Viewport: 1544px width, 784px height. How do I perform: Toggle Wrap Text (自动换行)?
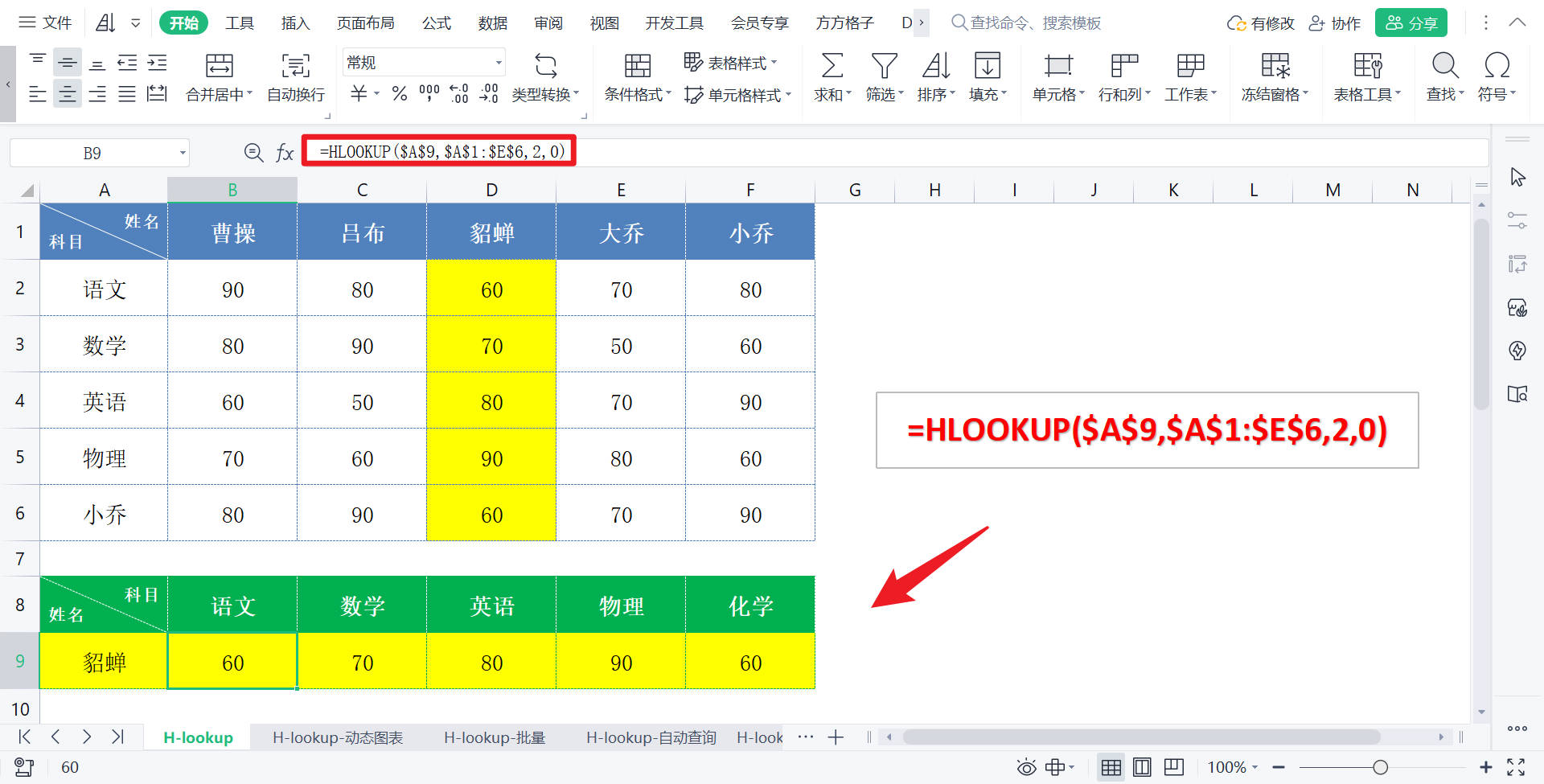click(x=294, y=76)
